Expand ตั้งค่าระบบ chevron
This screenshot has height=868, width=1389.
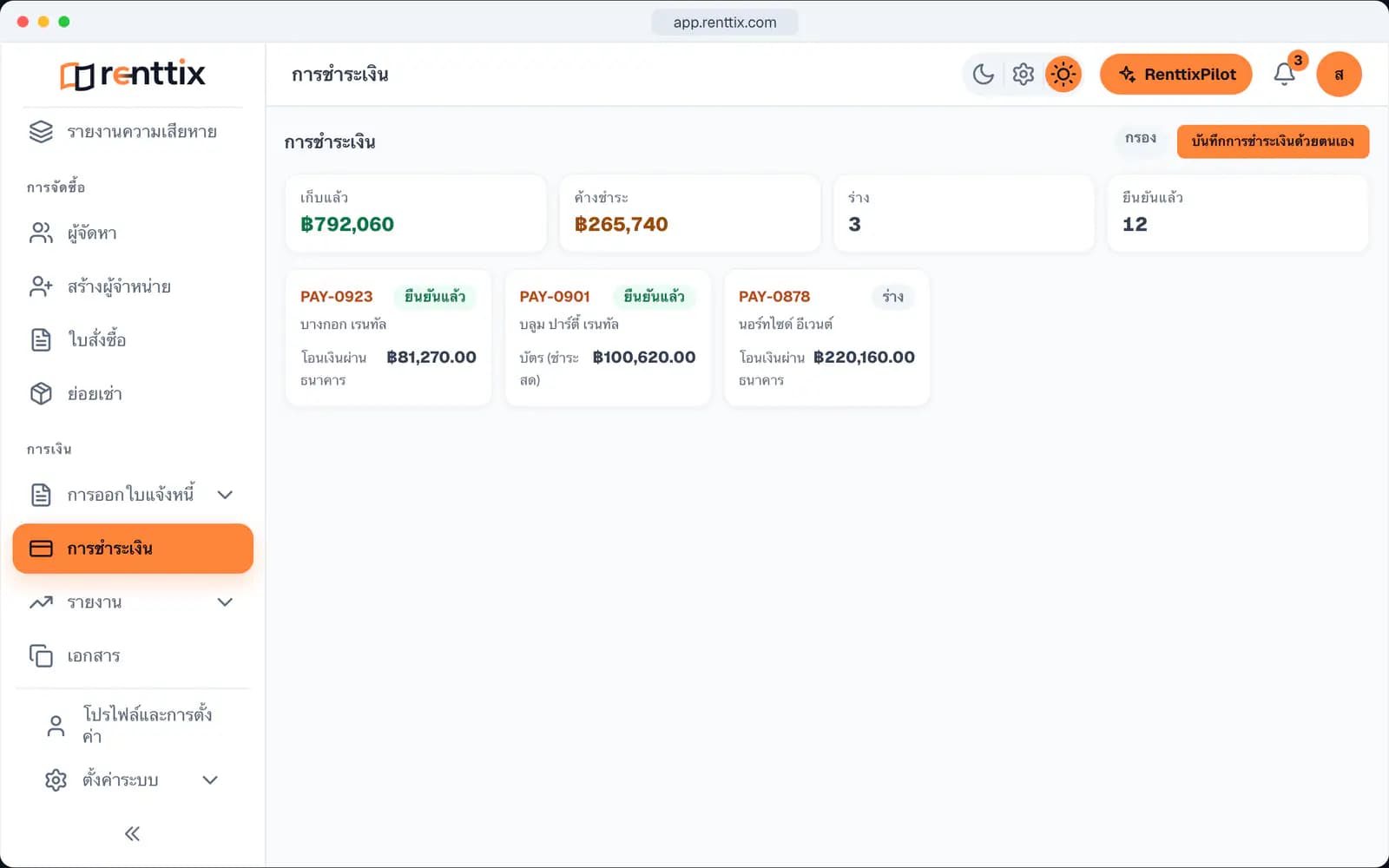(210, 780)
